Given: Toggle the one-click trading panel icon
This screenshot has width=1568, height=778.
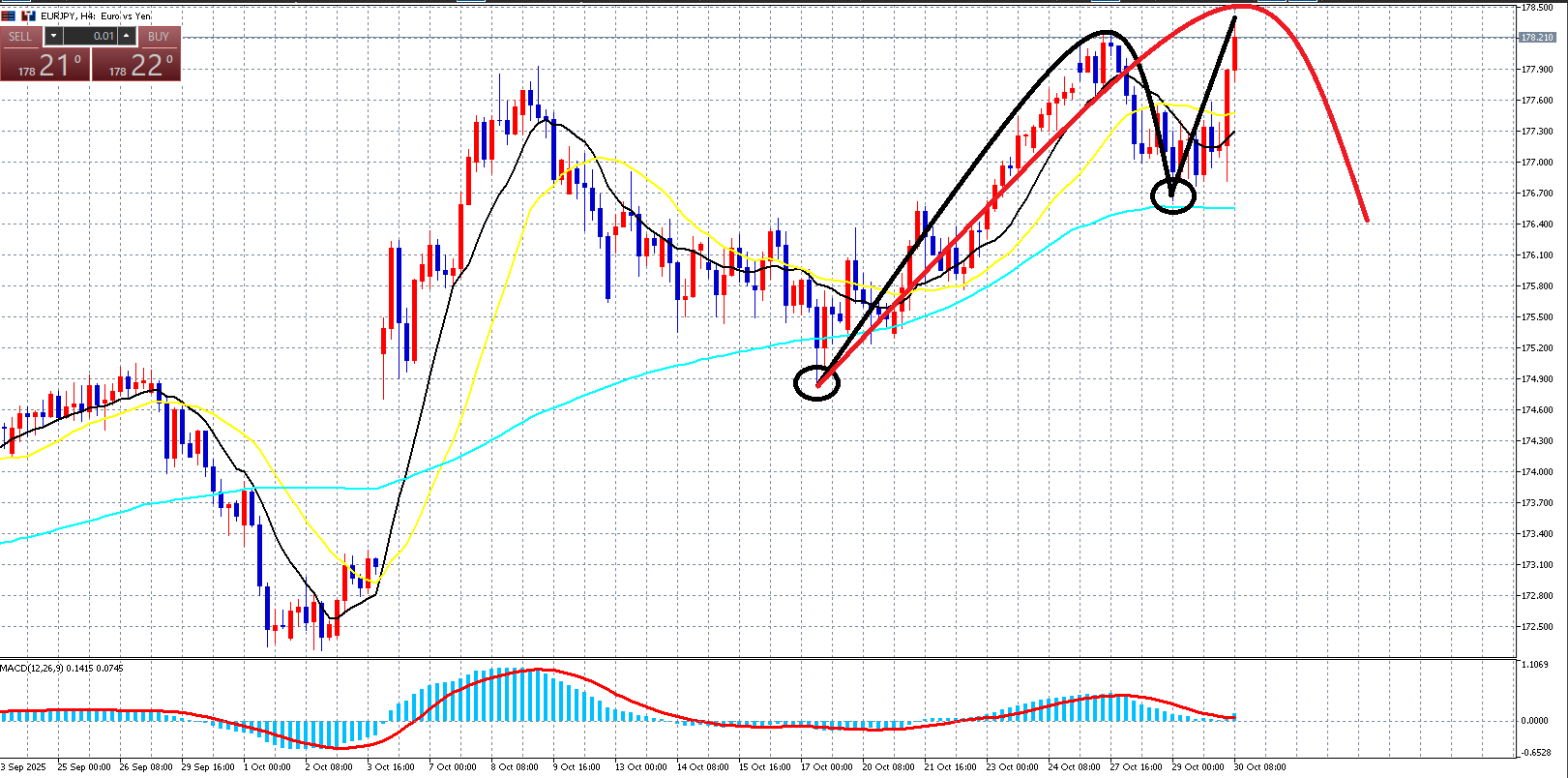Looking at the screenshot, I should coord(27,16).
